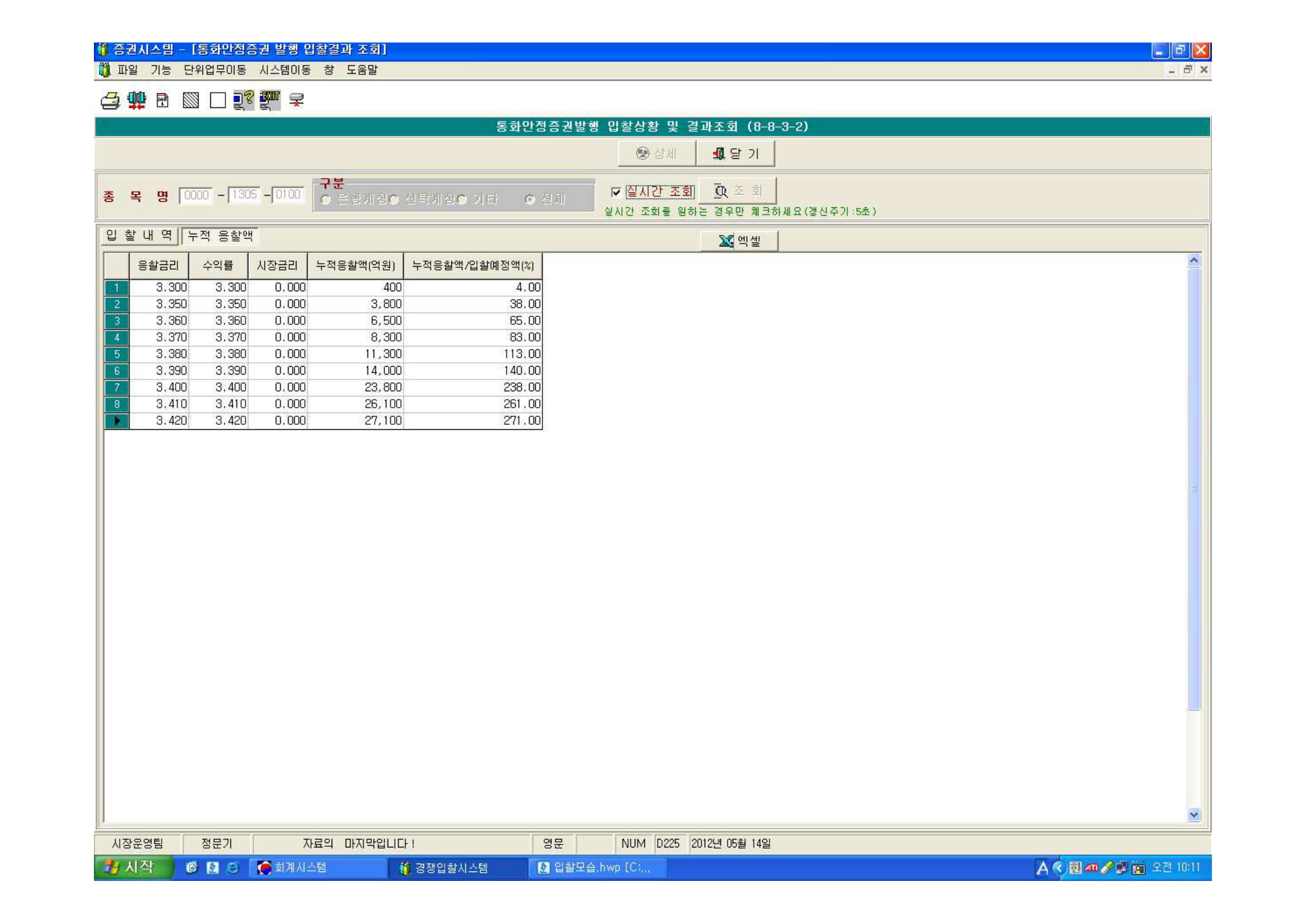Click the scrollbar up arrow
Screen dimensions: 1307x924
click(x=1193, y=260)
